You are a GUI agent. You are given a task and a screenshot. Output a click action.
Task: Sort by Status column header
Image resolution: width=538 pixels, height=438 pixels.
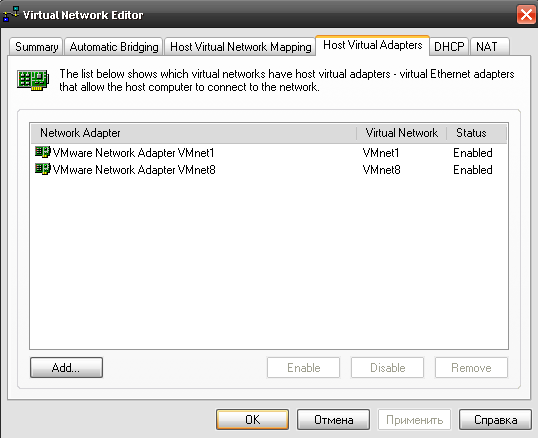(477, 133)
